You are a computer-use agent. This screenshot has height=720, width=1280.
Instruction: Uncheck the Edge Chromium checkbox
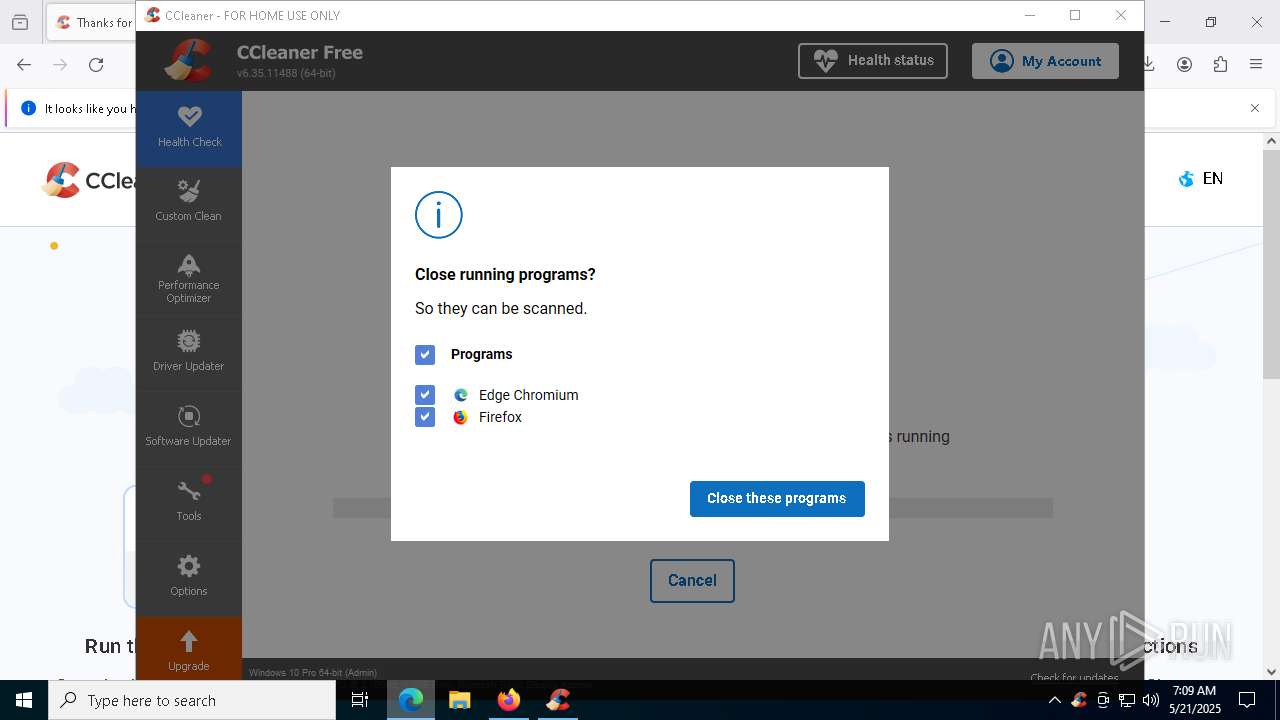[425, 395]
